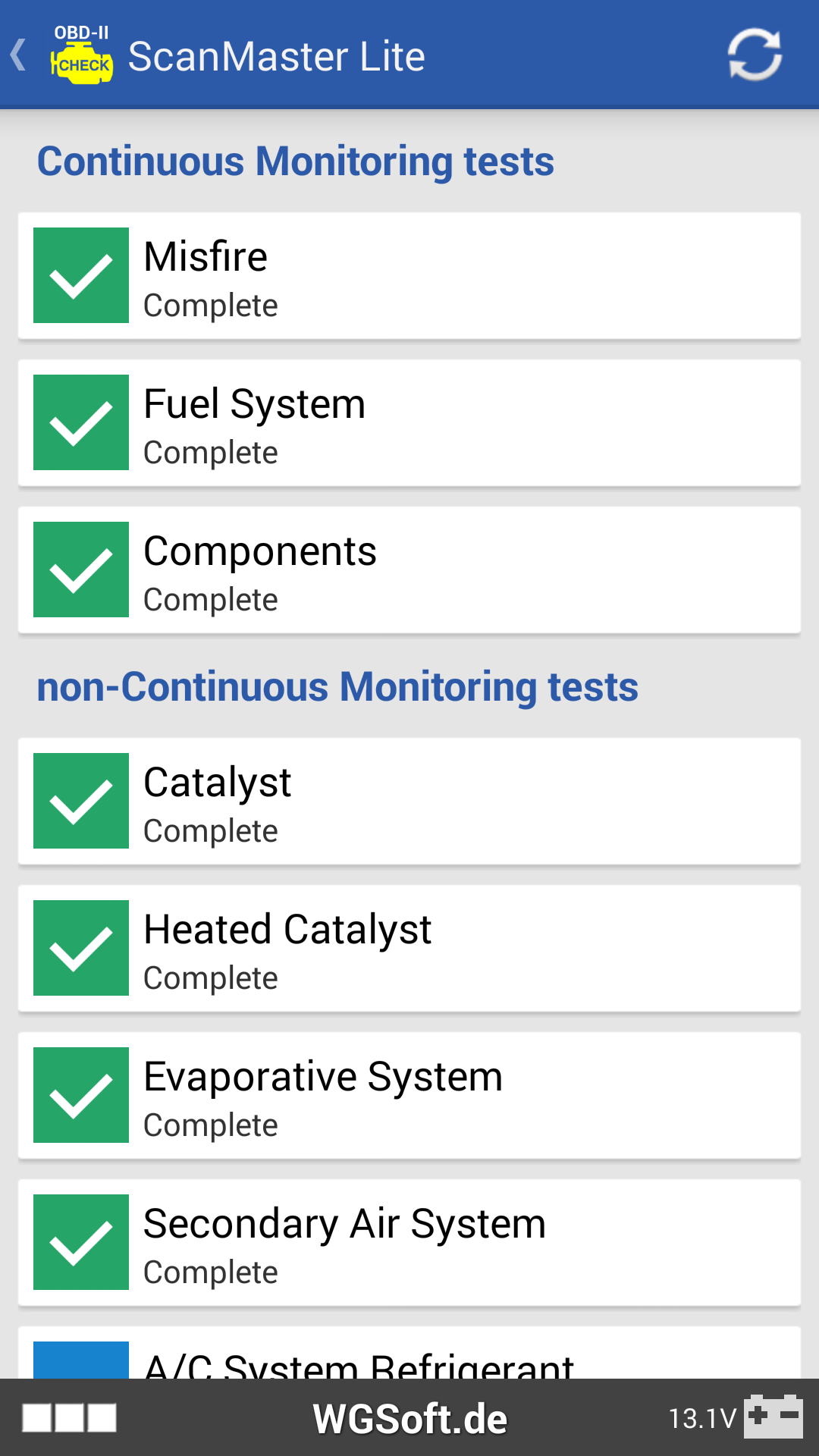The width and height of the screenshot is (819, 1456).
Task: Tap the green check beside Fuel System
Action: (81, 422)
